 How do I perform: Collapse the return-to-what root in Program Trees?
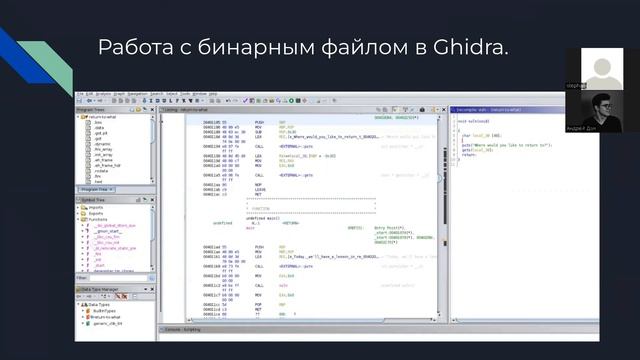click(x=78, y=117)
